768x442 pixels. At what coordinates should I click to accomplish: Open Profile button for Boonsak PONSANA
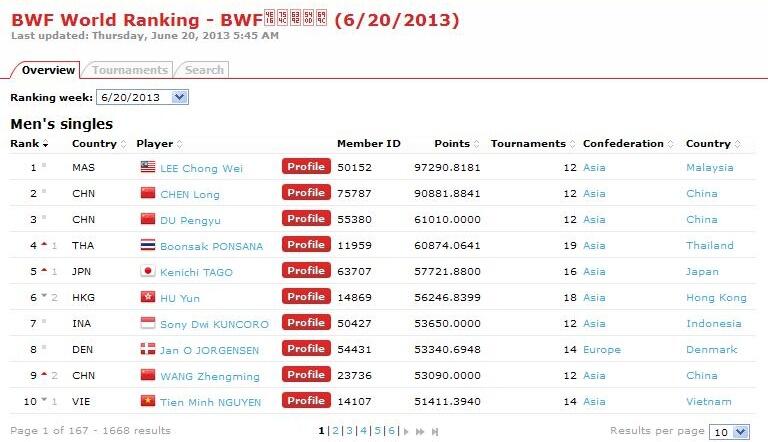coord(306,245)
